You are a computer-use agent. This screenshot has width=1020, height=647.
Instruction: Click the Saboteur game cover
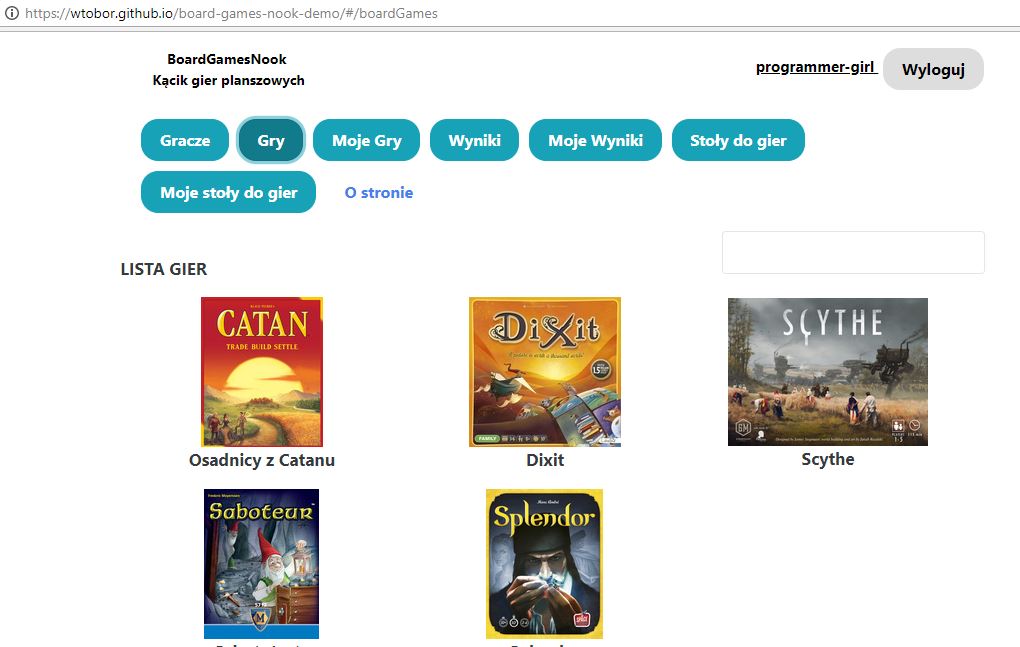(x=261, y=563)
